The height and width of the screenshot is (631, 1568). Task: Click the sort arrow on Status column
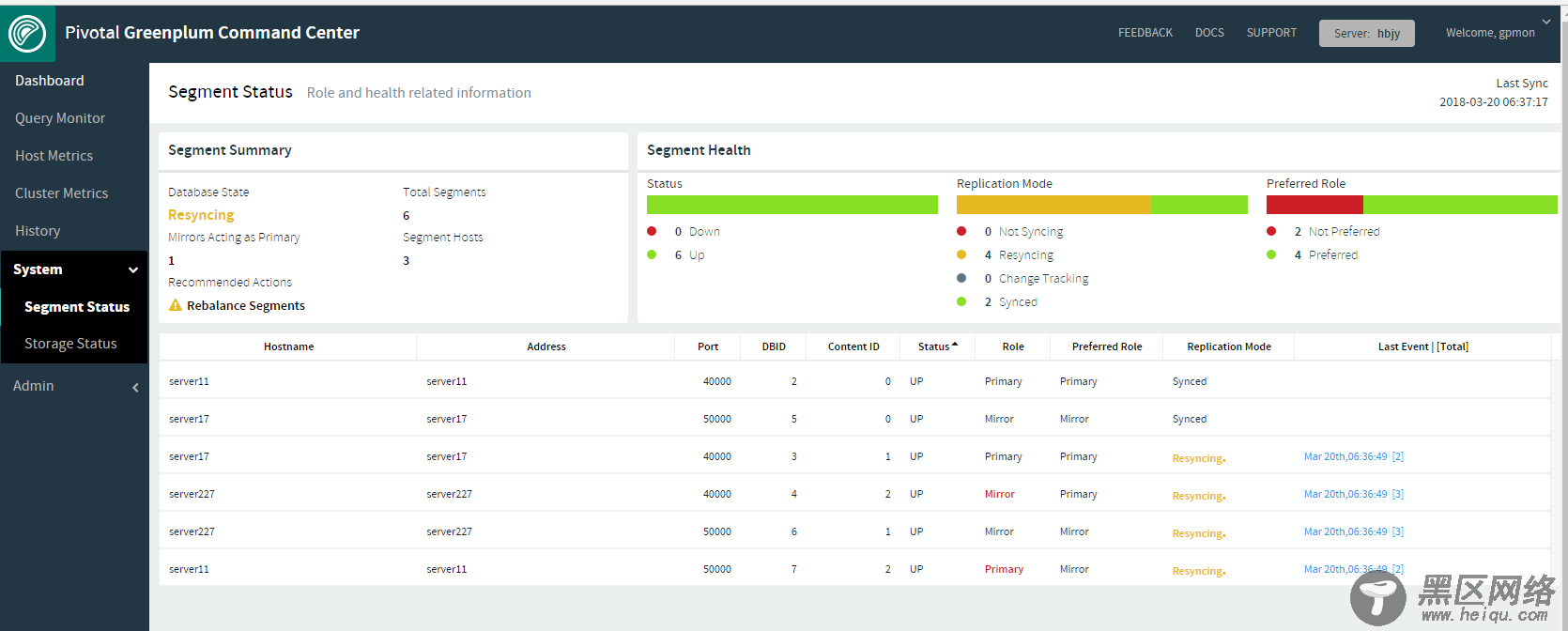pyautogui.click(x=955, y=345)
